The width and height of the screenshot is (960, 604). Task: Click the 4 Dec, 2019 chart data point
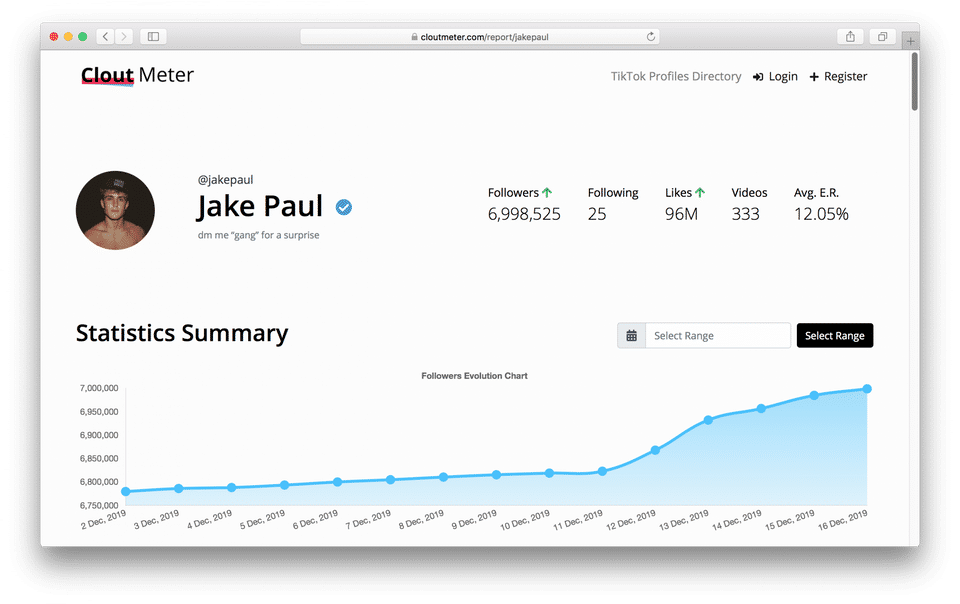tap(231, 488)
